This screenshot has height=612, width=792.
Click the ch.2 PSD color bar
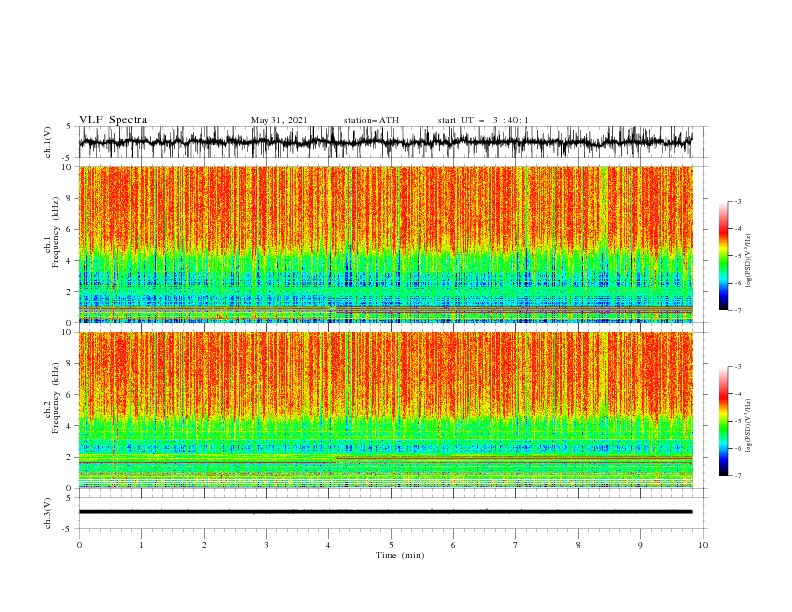coord(723,421)
